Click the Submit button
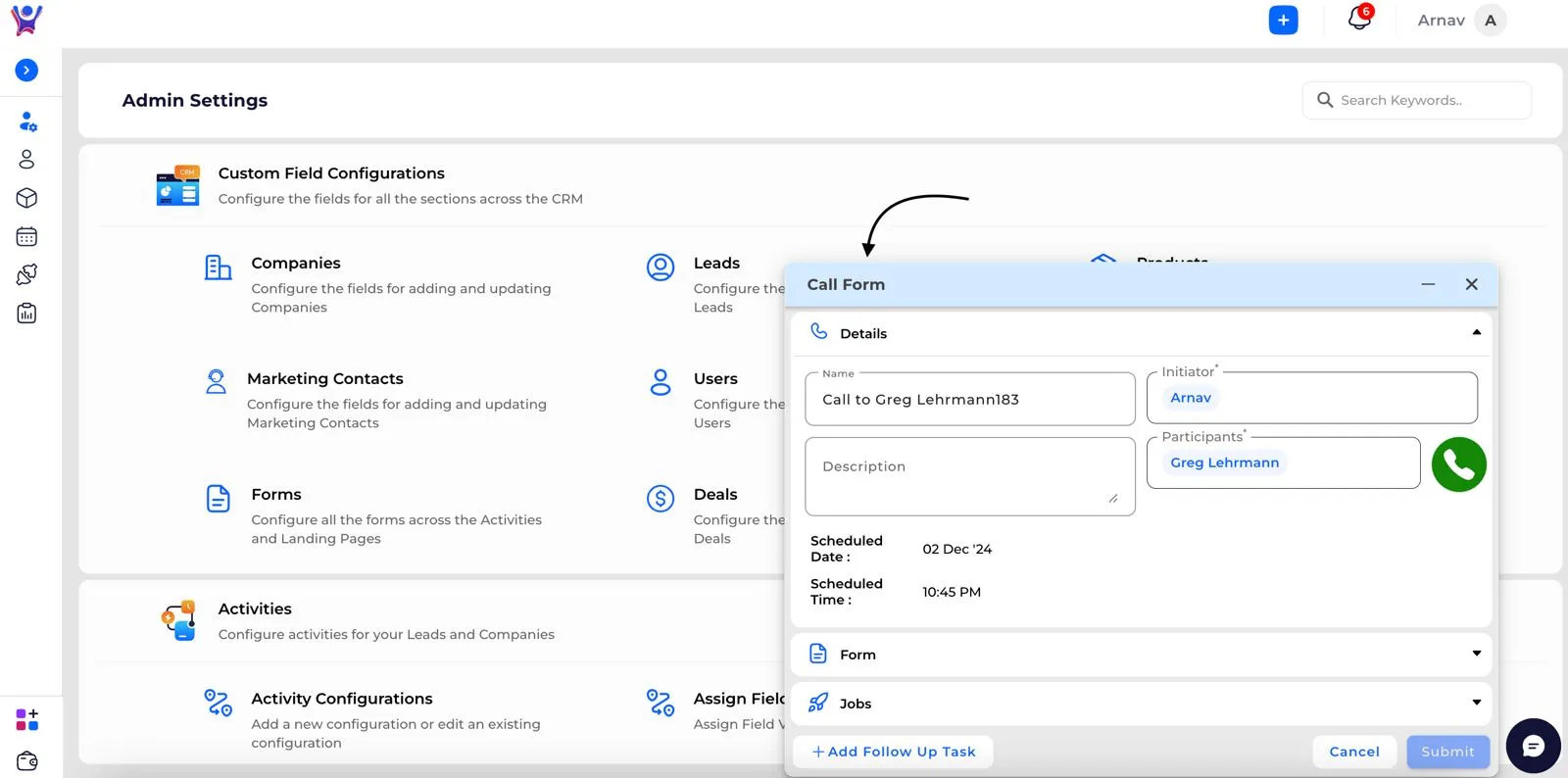Screen dimensions: 1568x778 (x=1447, y=752)
